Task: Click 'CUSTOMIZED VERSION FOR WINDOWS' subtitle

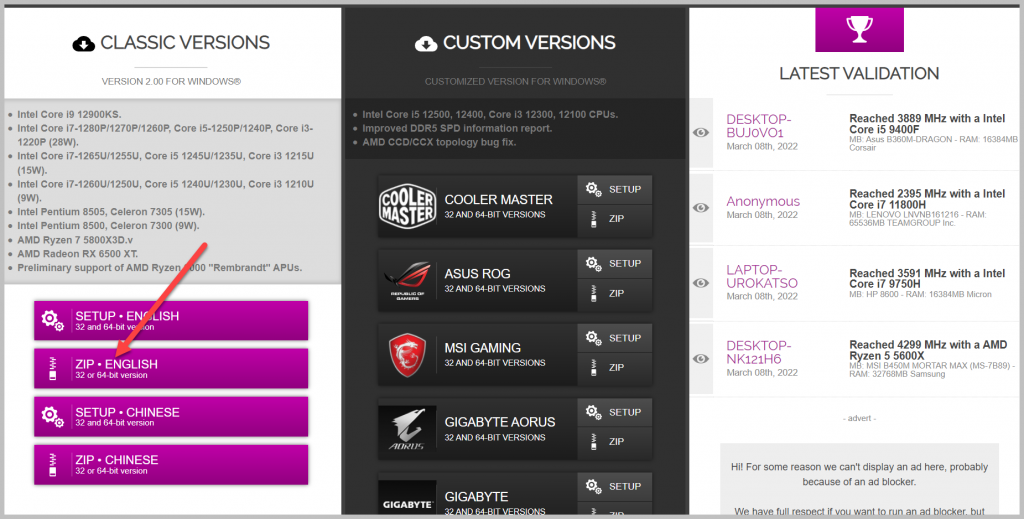Action: click(x=515, y=82)
